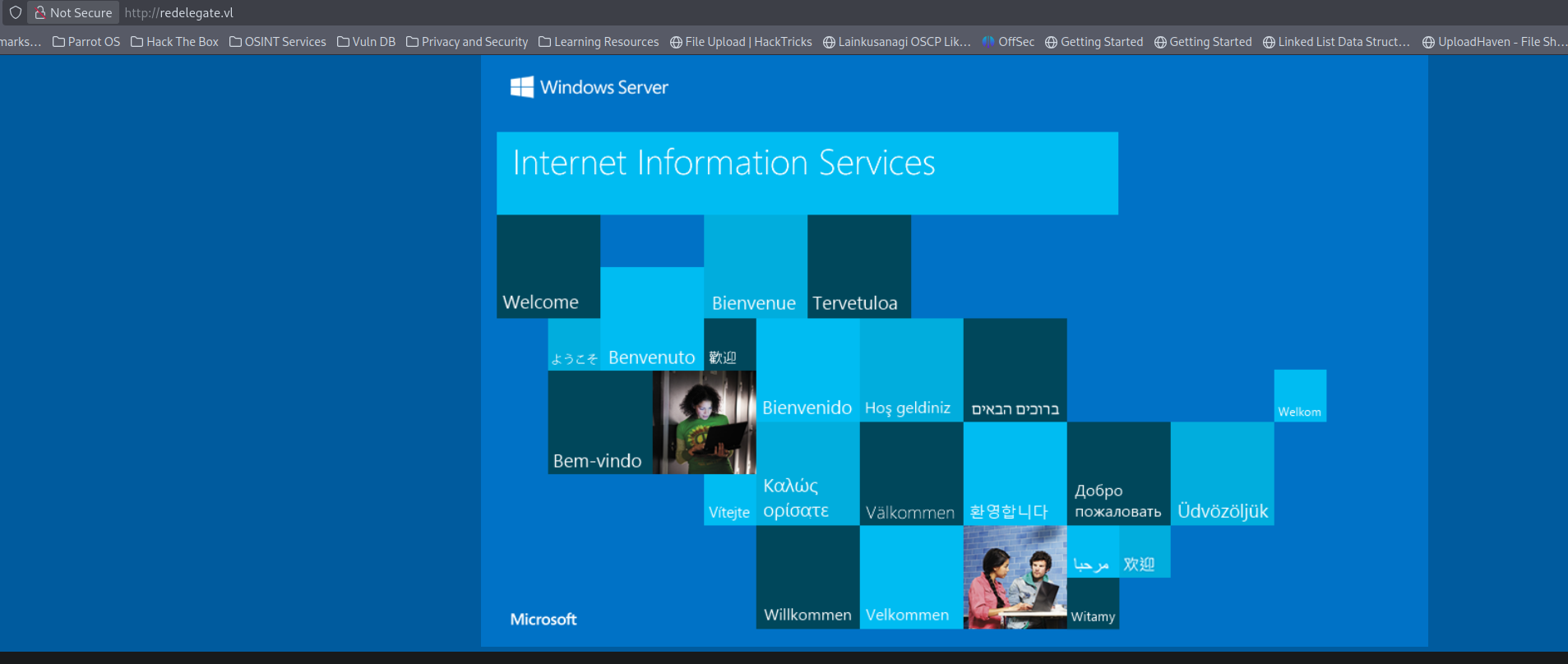Open the OSINT Services bookmark folder
This screenshot has width=1568, height=664.
tap(277, 42)
